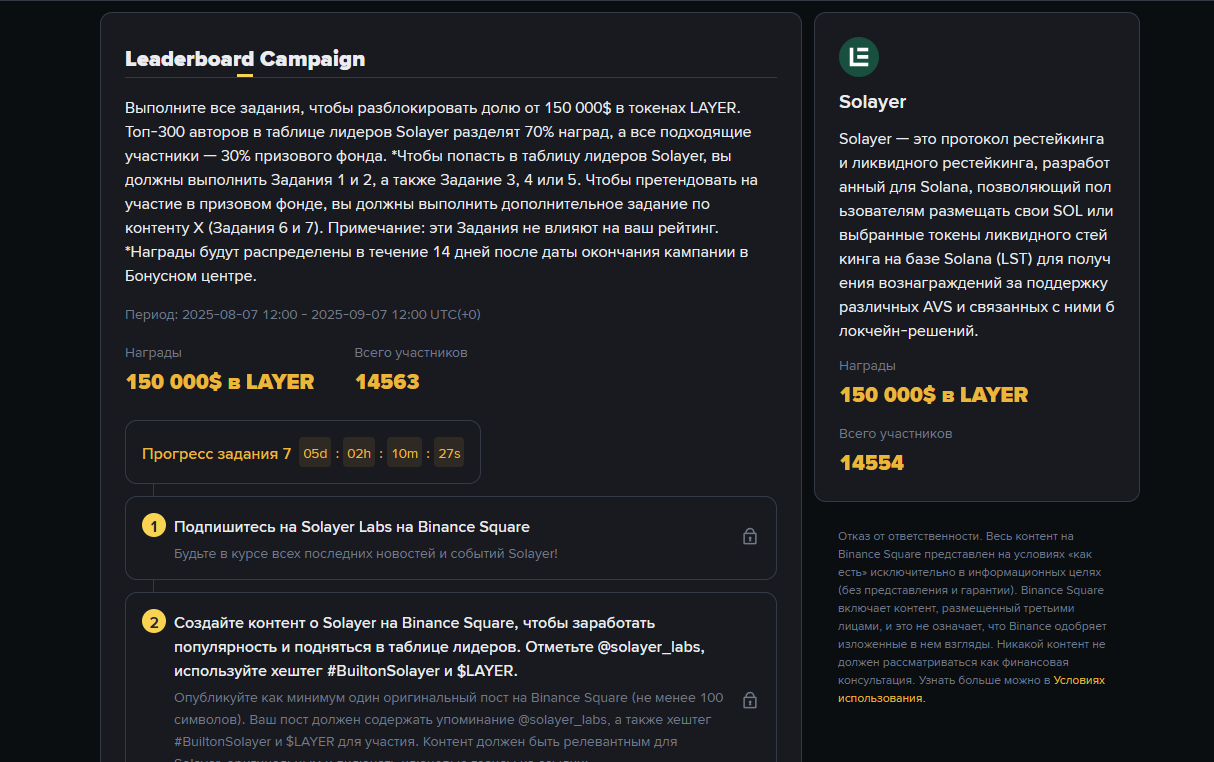This screenshot has height=762, width=1214.
Task: Click the Solayer restaking protocol description
Action: (977, 235)
